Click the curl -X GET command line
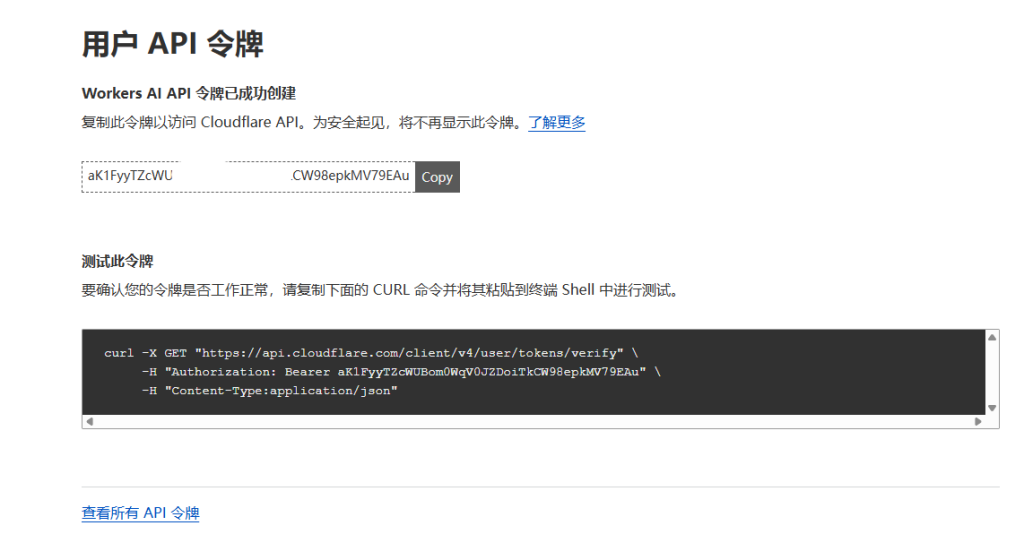The image size is (1024, 560). (x=371, y=353)
